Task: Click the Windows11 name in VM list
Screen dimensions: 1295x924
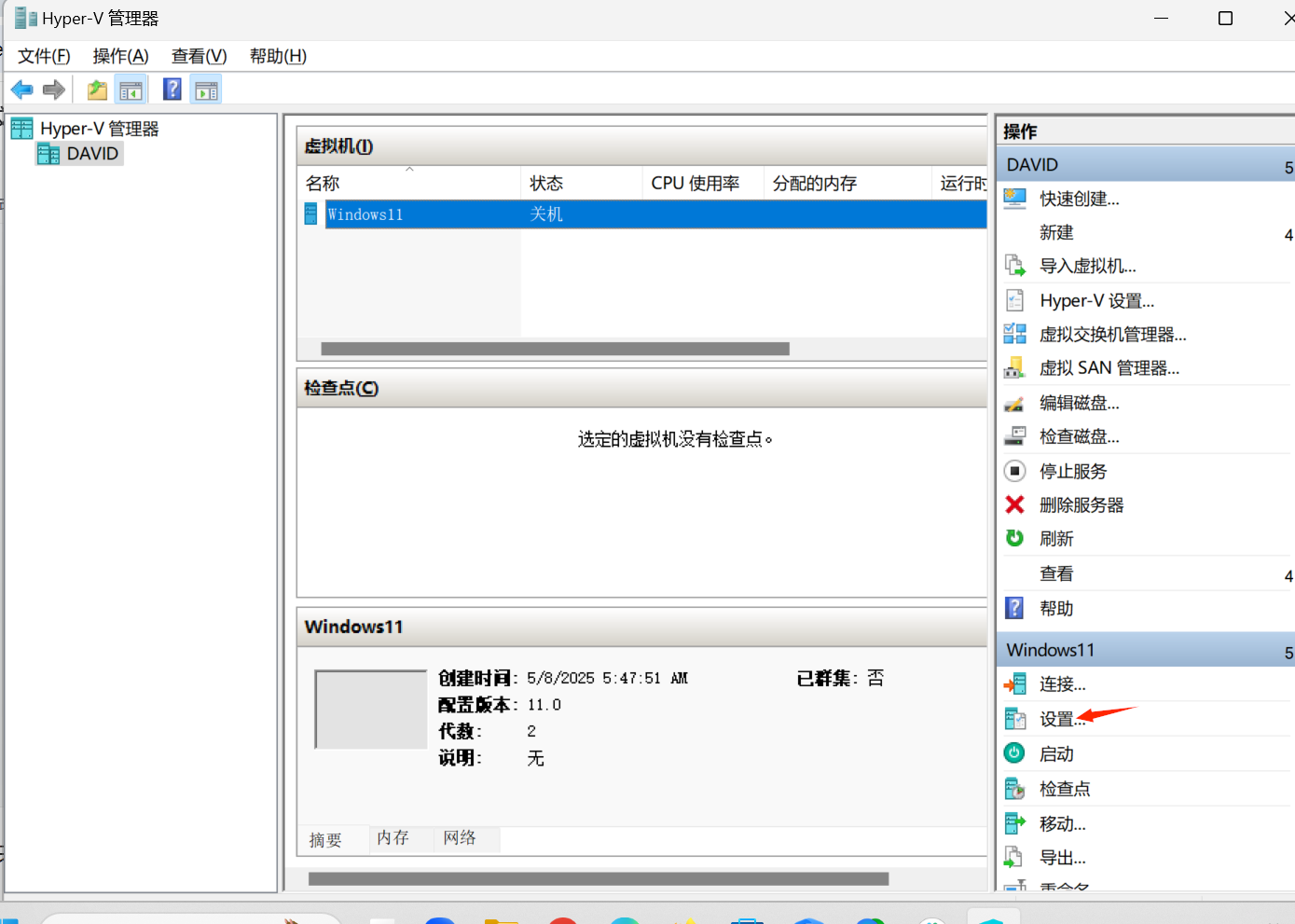Action: [365, 214]
